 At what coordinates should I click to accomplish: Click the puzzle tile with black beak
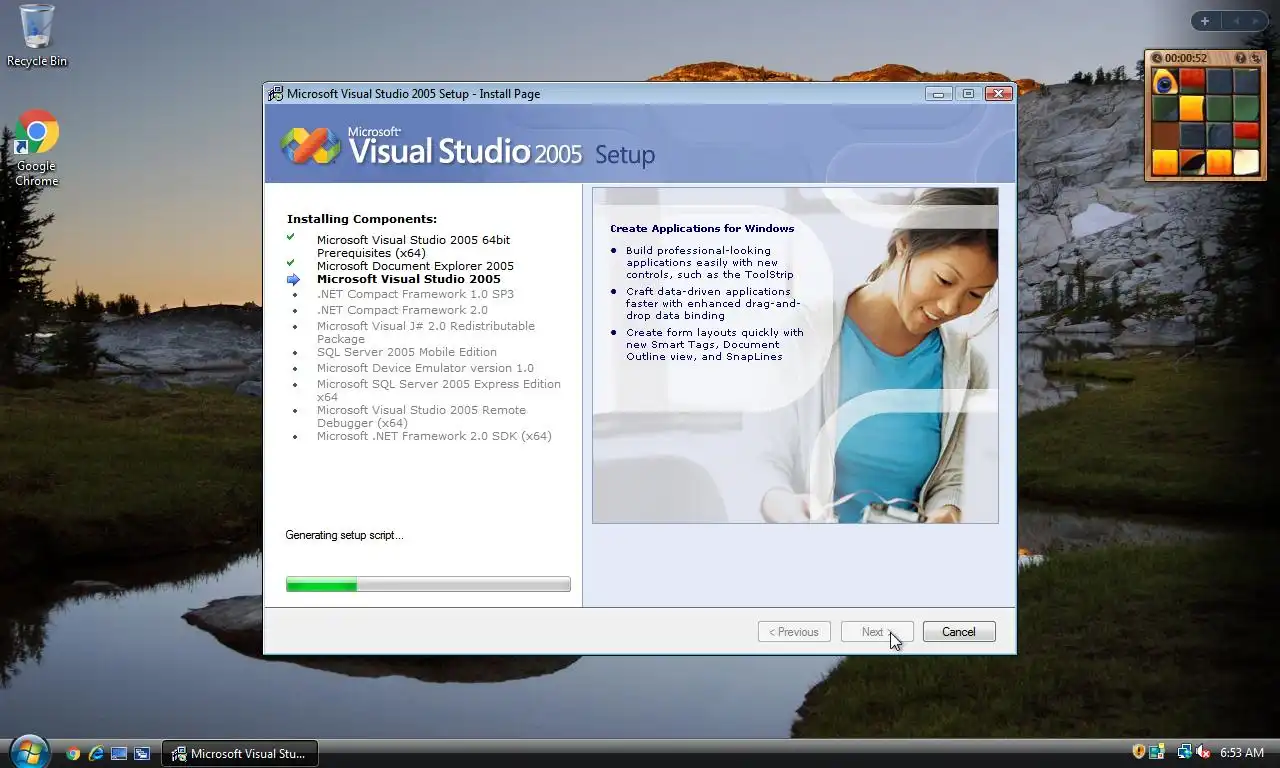pos(1191,162)
